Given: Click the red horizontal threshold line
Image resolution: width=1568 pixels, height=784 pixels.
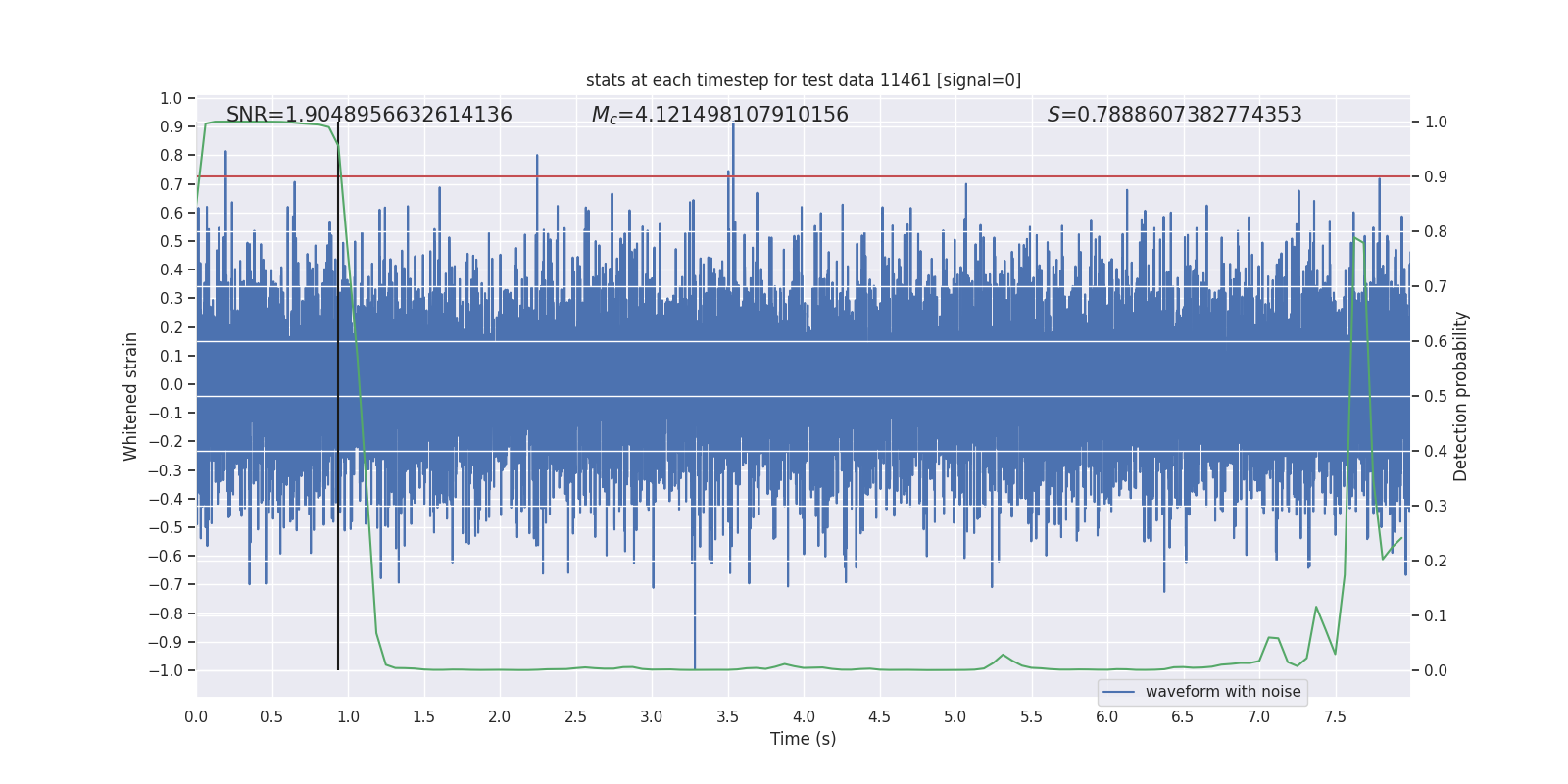Looking at the screenshot, I should (804, 176).
